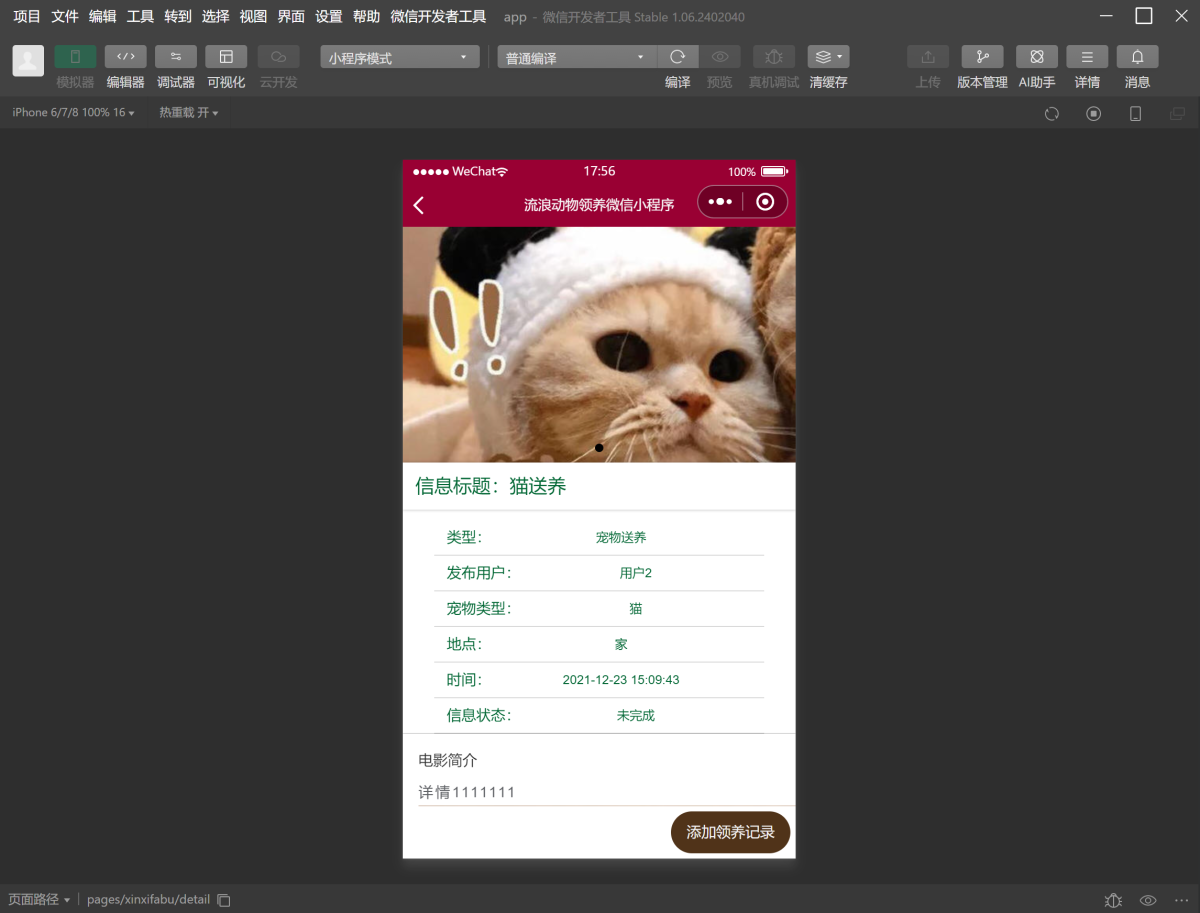The image size is (1200, 913).
Task: Open the mini program mode dropdown
Action: [x=399, y=58]
